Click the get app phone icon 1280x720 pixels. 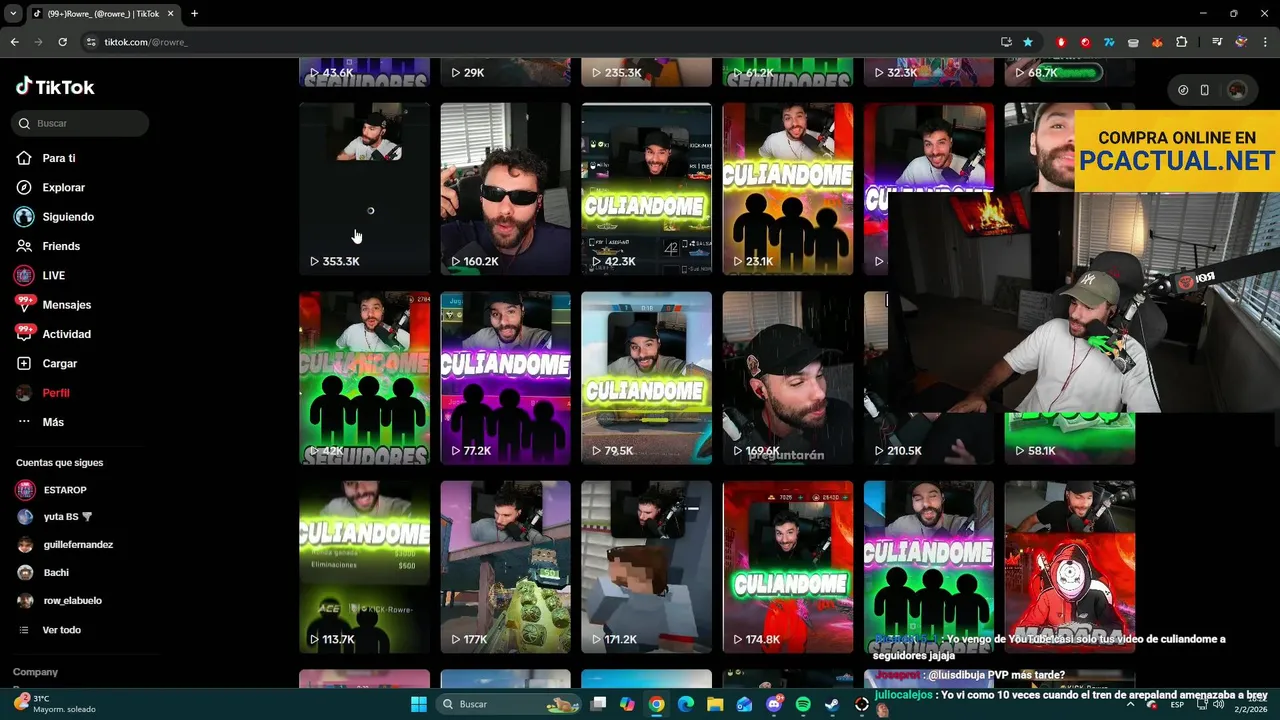(1204, 90)
